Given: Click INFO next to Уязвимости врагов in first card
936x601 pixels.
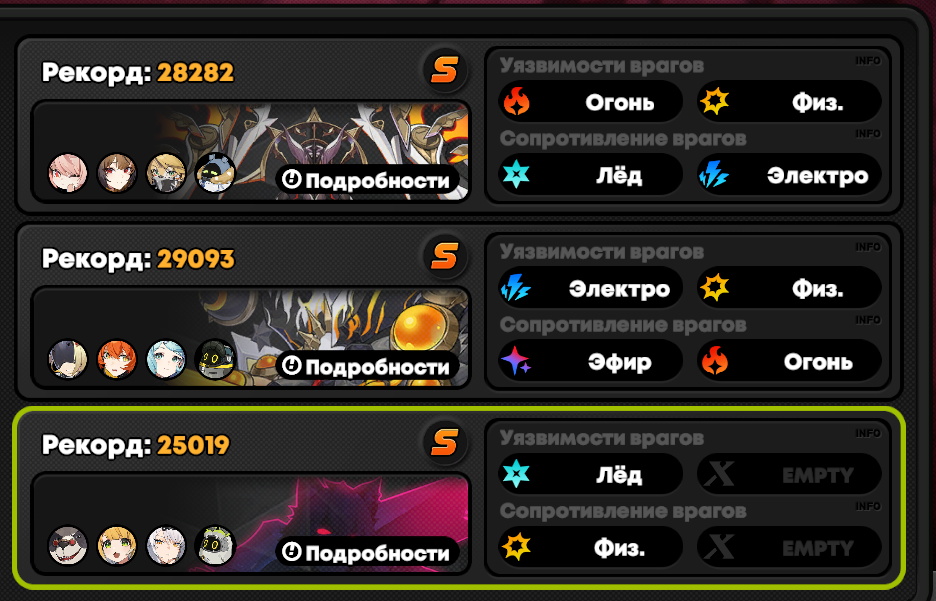Looking at the screenshot, I should 867,61.
